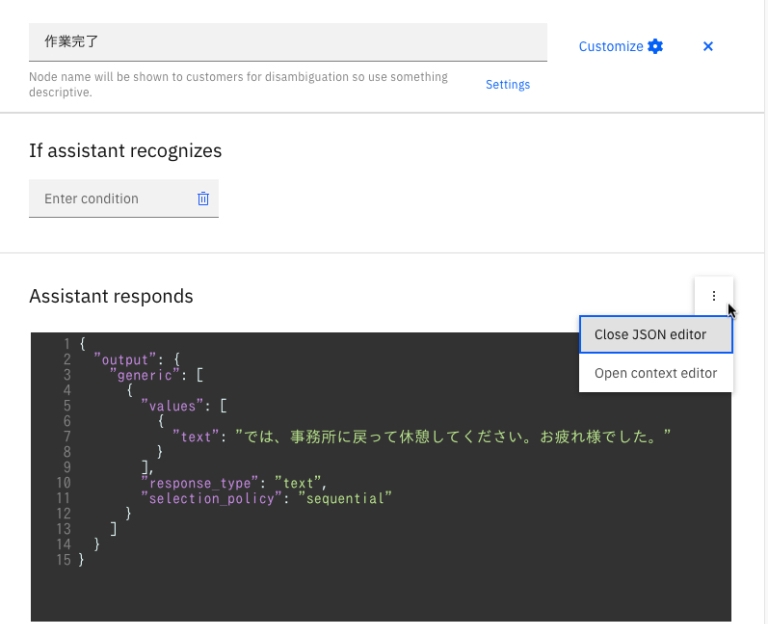Click the "values" key in JSON editor

[x=175, y=405]
